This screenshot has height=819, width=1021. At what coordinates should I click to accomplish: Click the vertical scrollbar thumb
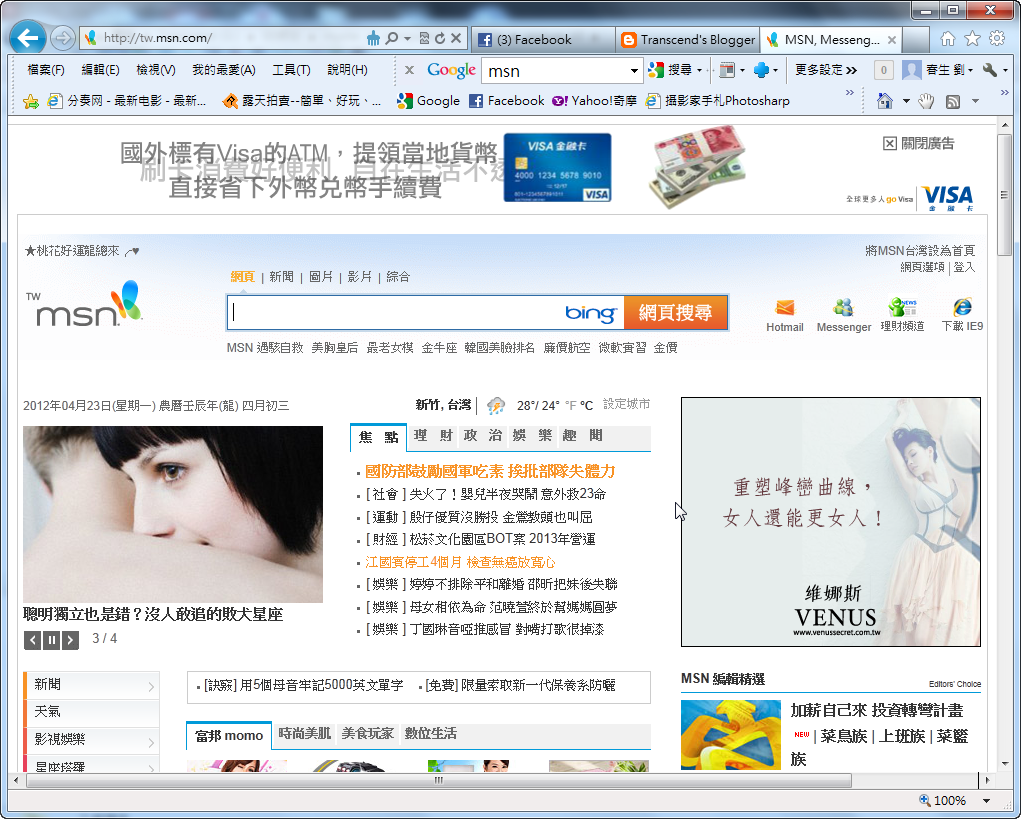pos(1005,195)
